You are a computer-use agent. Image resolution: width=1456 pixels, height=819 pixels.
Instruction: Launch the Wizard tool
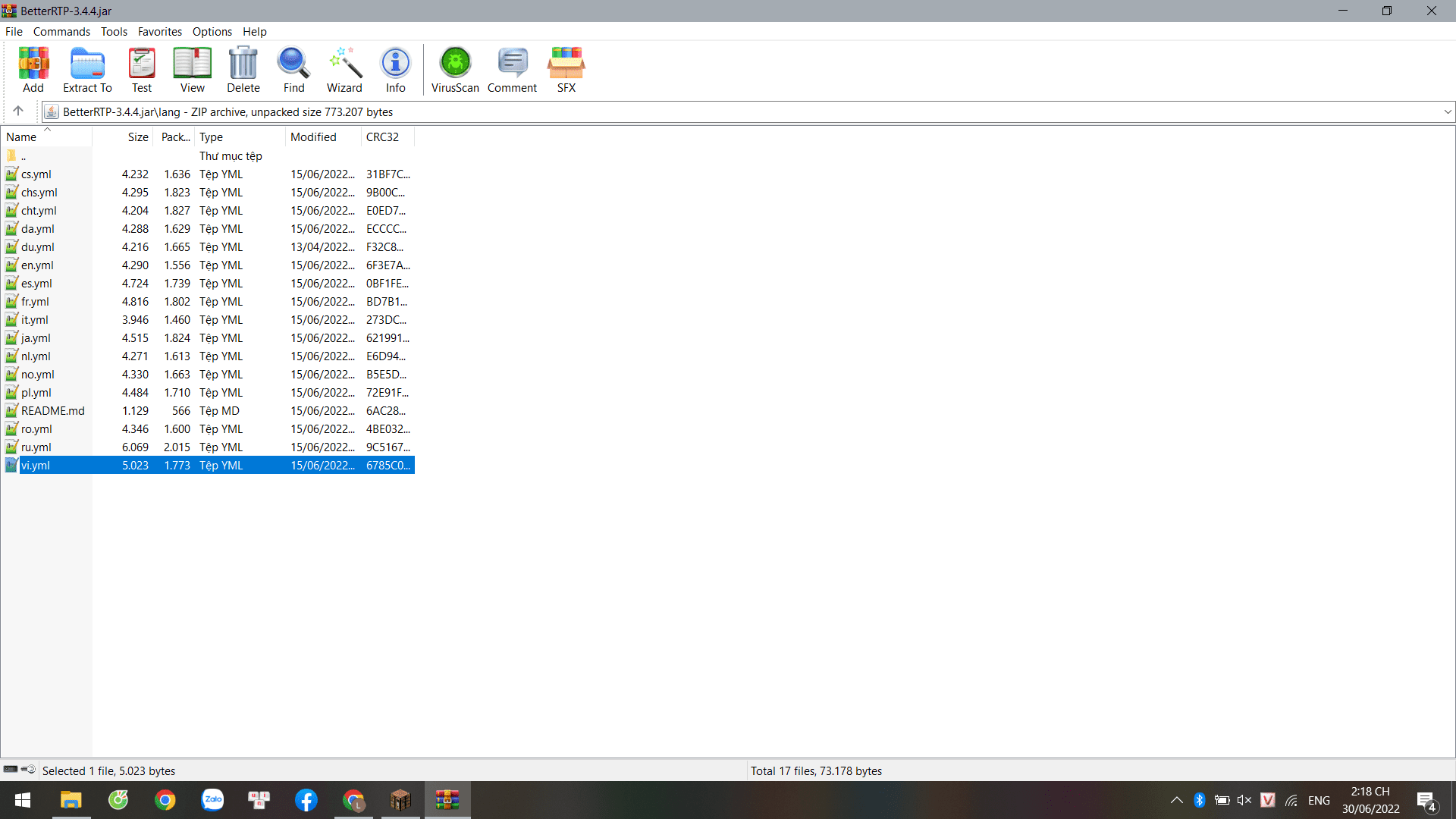[x=344, y=69]
